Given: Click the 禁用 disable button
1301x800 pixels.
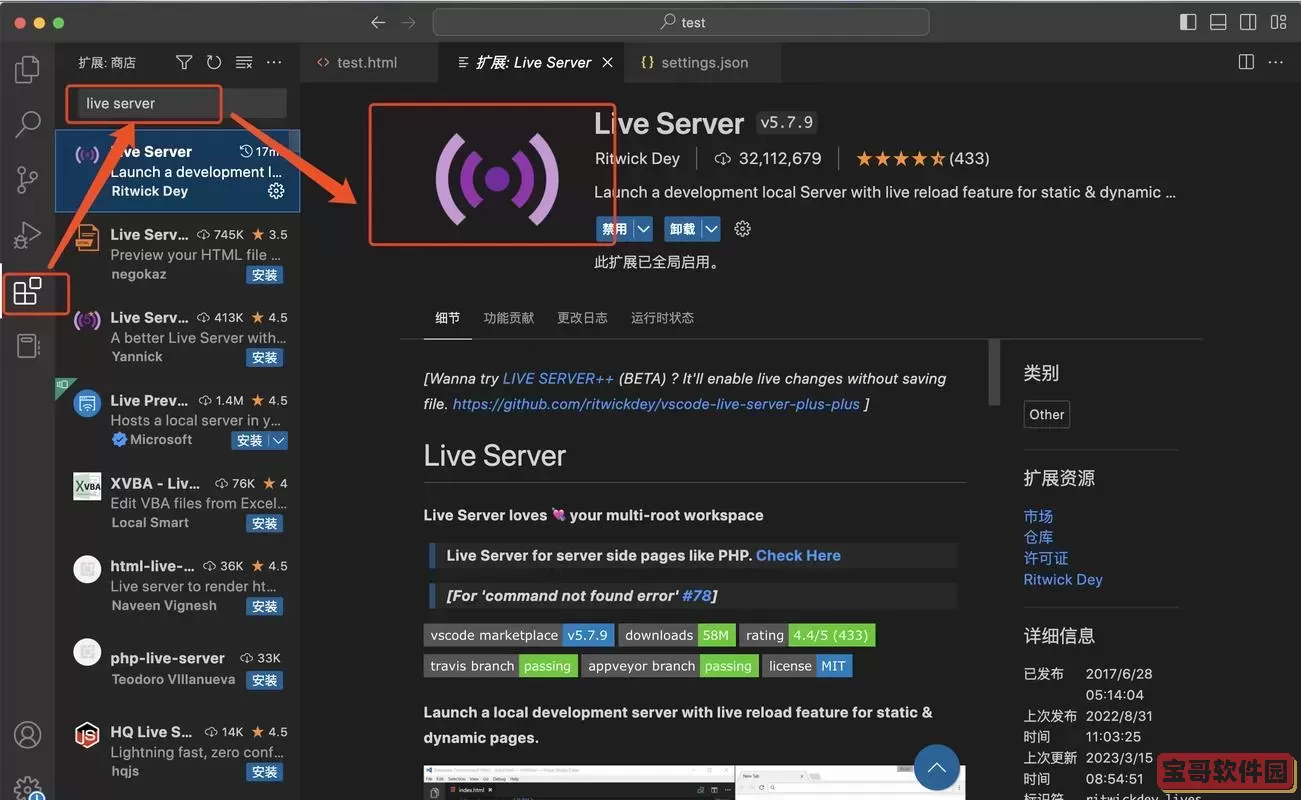Looking at the screenshot, I should [x=615, y=229].
